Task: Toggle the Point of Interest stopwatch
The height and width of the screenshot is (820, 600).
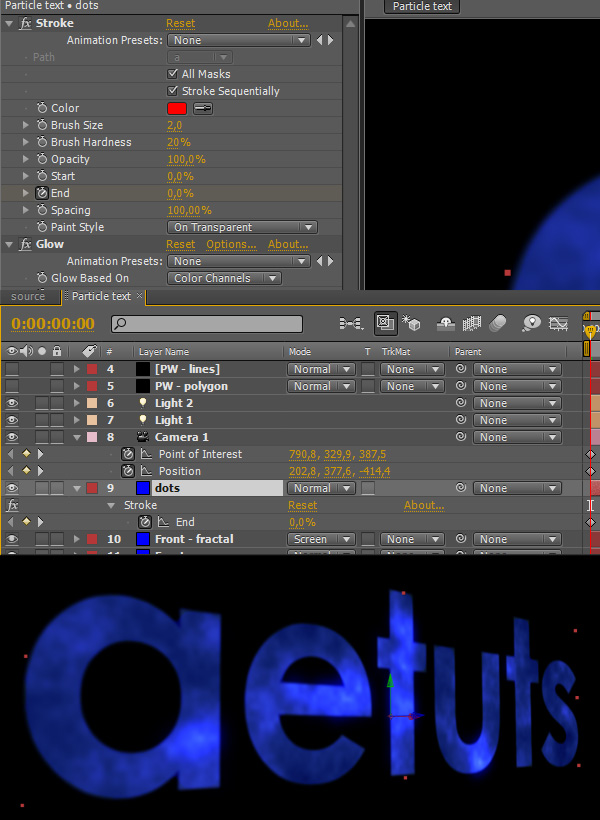Action: [x=128, y=454]
